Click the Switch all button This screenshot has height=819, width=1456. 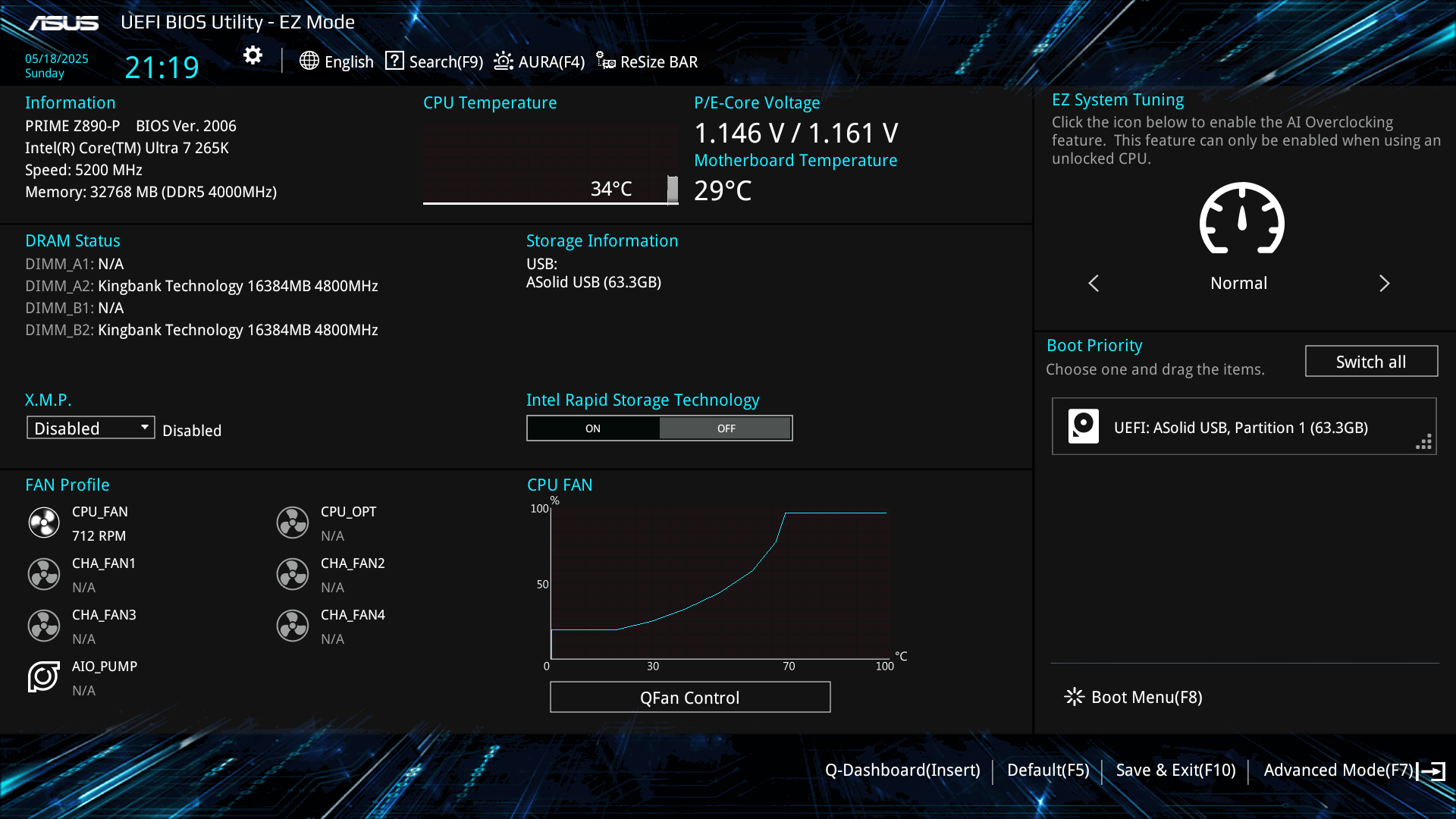tap(1371, 362)
